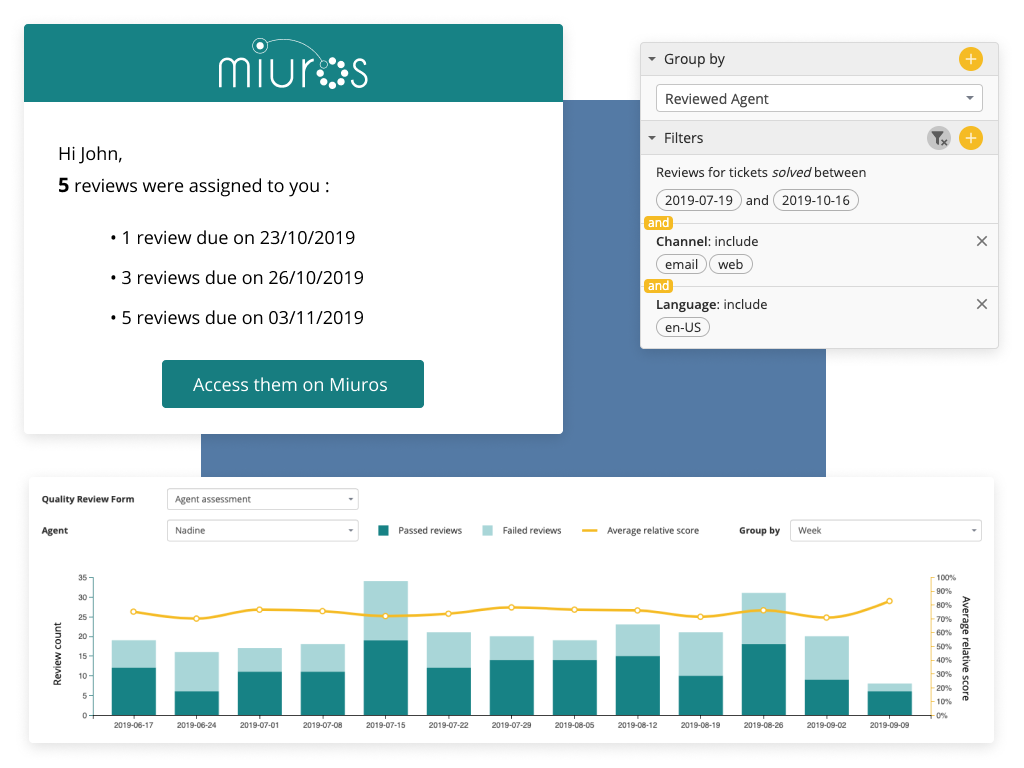Image resolution: width=1024 pixels, height=768 pixels.
Task: Select the email channel tag
Action: click(x=681, y=264)
